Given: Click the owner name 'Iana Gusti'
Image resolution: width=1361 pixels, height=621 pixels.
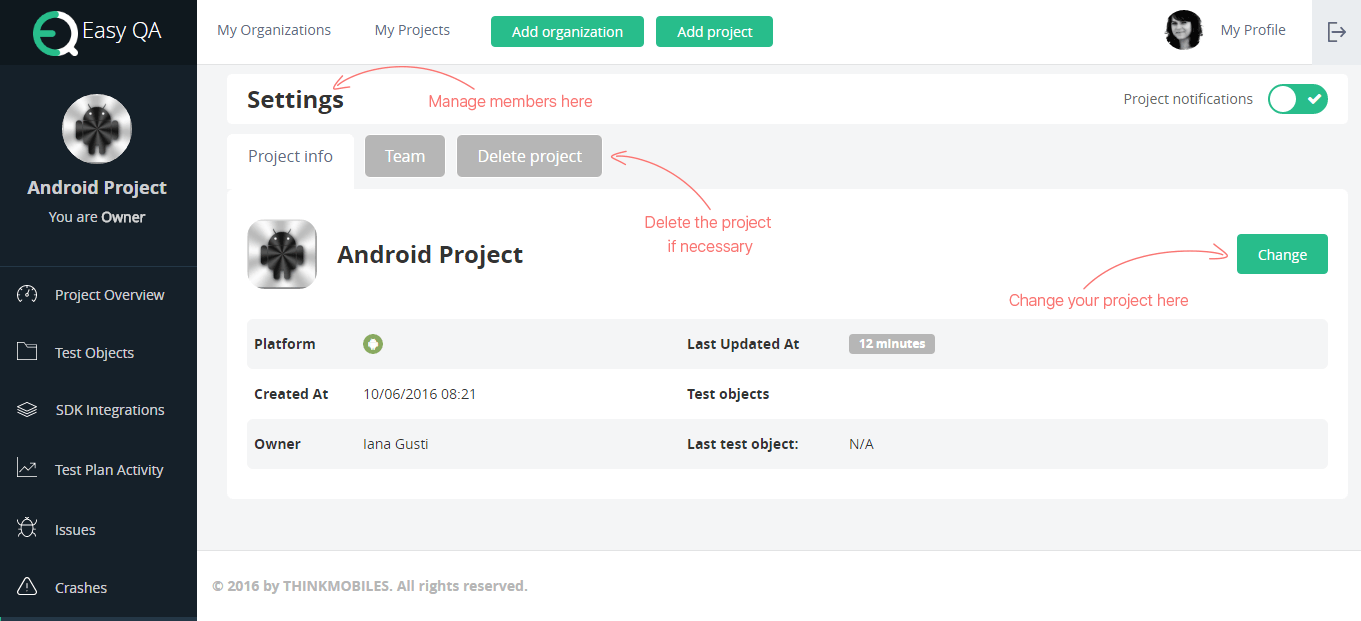Looking at the screenshot, I should (395, 444).
